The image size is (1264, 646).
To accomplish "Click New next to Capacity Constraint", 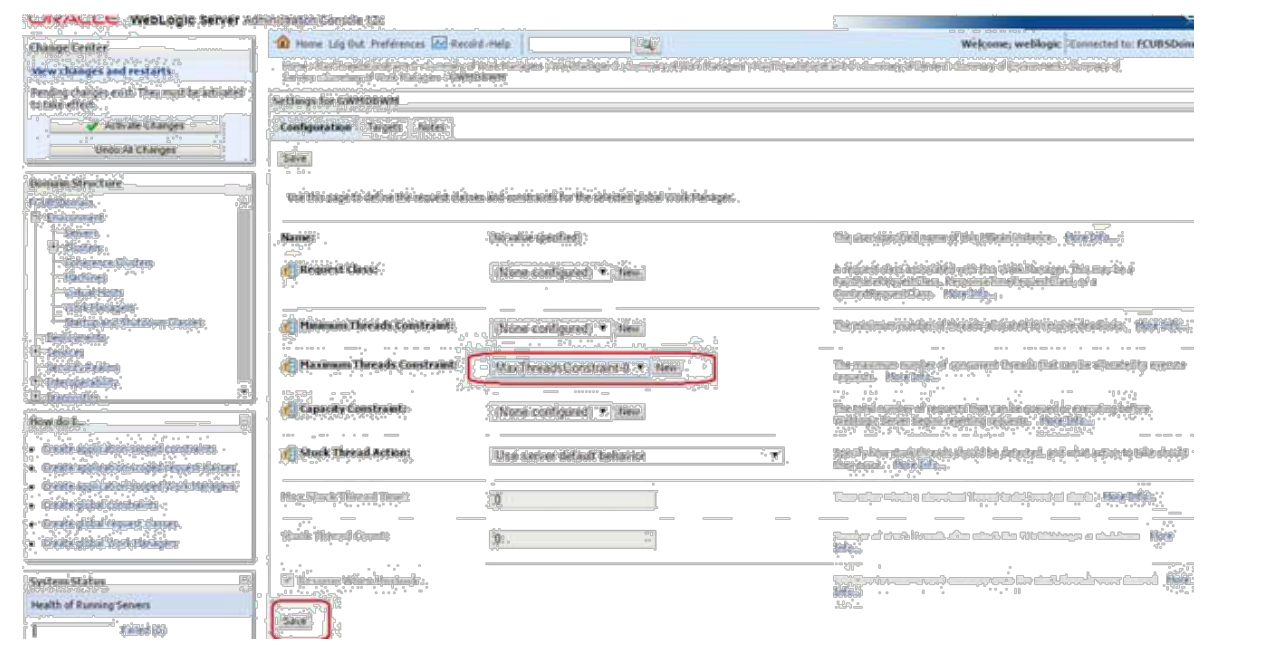I will 629,411.
